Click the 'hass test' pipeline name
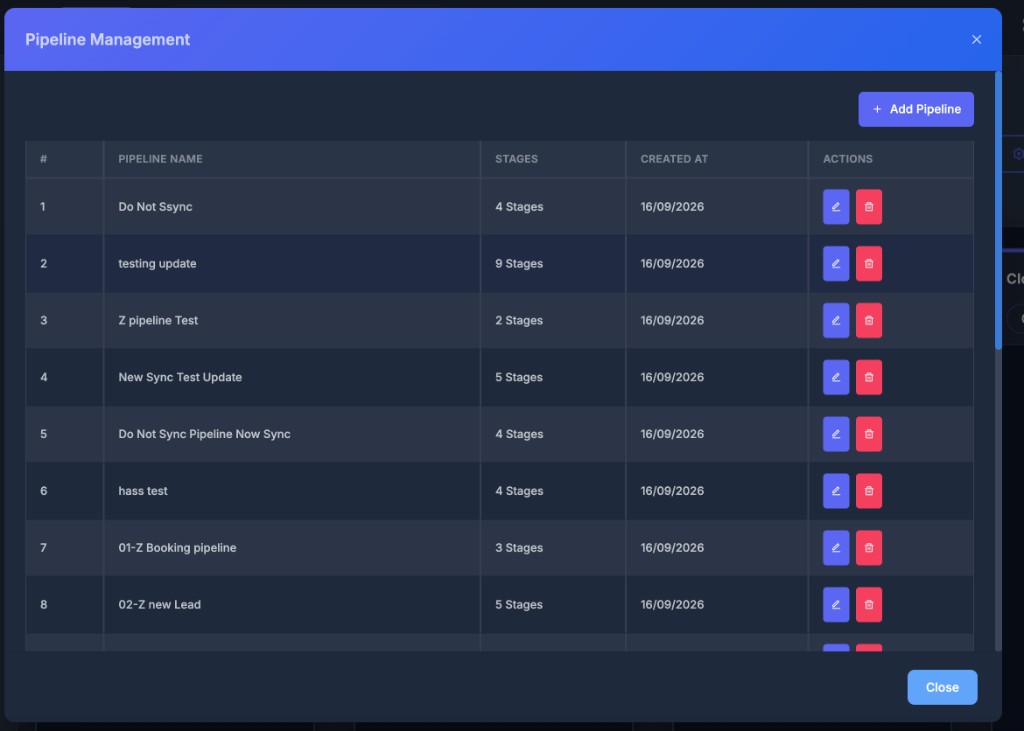The height and width of the screenshot is (731, 1024). [143, 491]
